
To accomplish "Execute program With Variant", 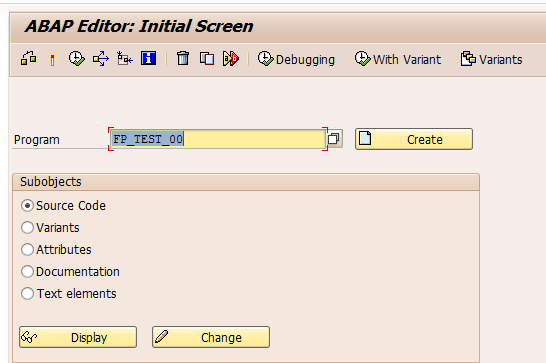I will click(398, 59).
